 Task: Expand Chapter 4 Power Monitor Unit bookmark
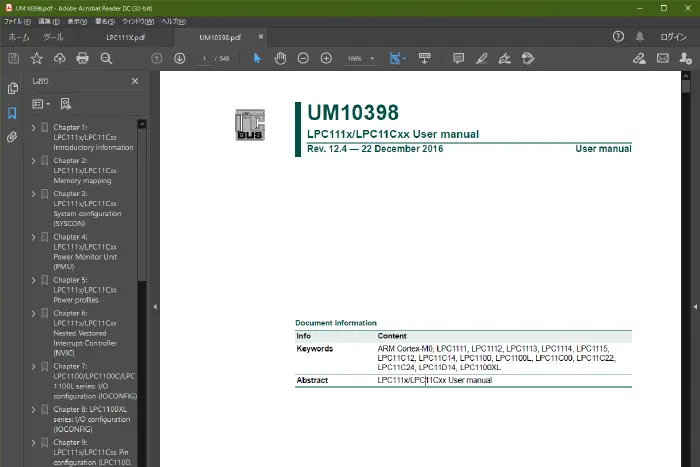tap(33, 237)
